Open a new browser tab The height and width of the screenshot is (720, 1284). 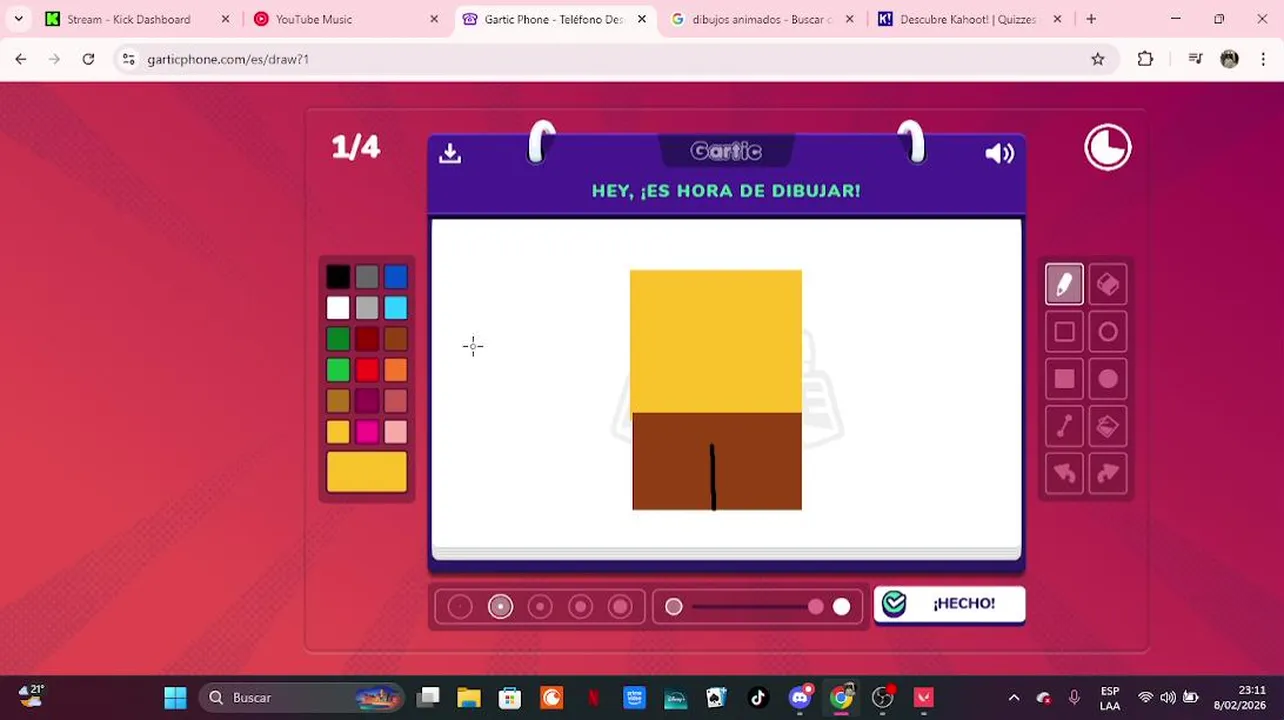coord(1091,19)
